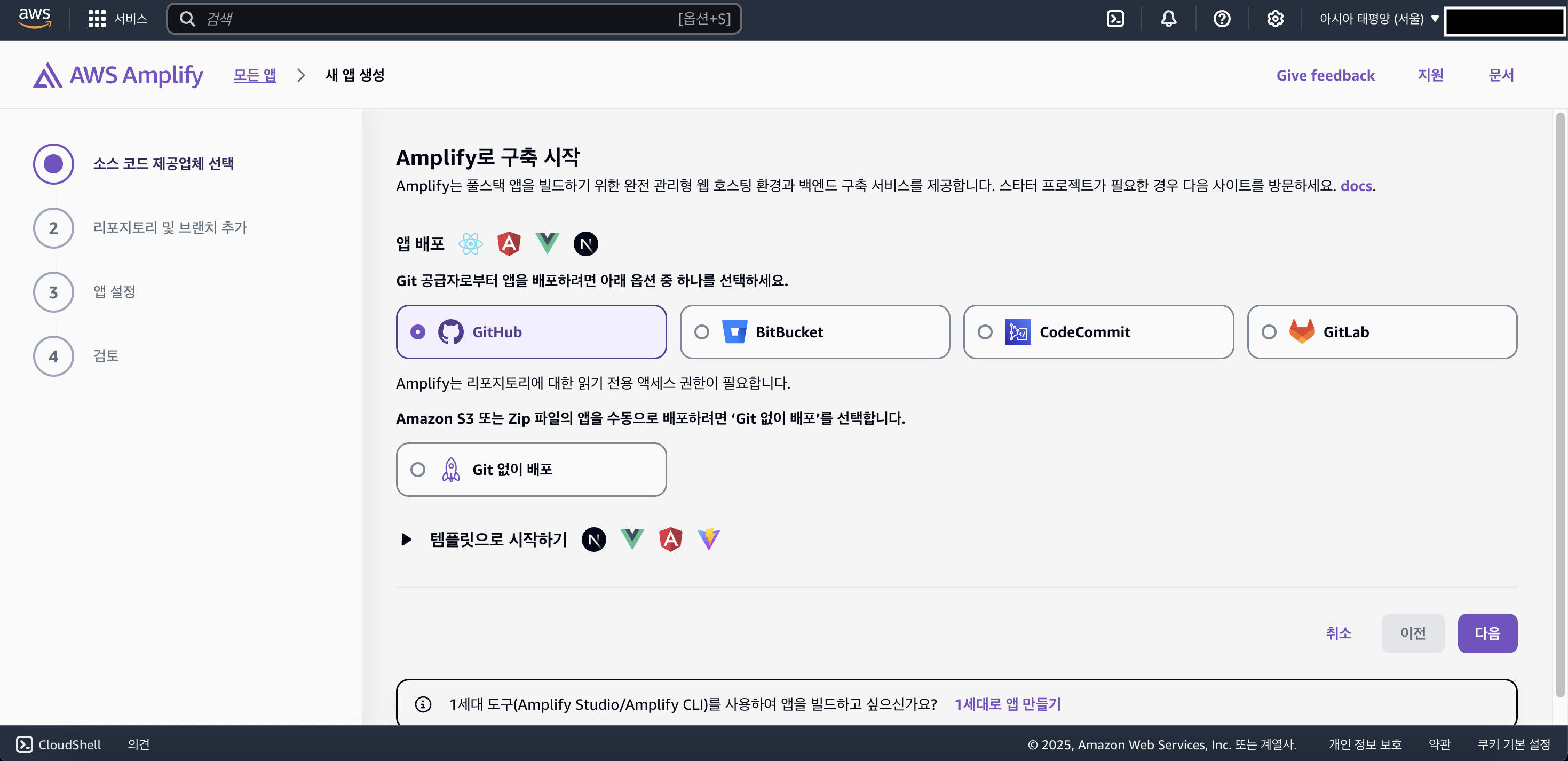Screen dimensions: 1568x761
Task: Open the 서비스 menu
Action: point(118,18)
